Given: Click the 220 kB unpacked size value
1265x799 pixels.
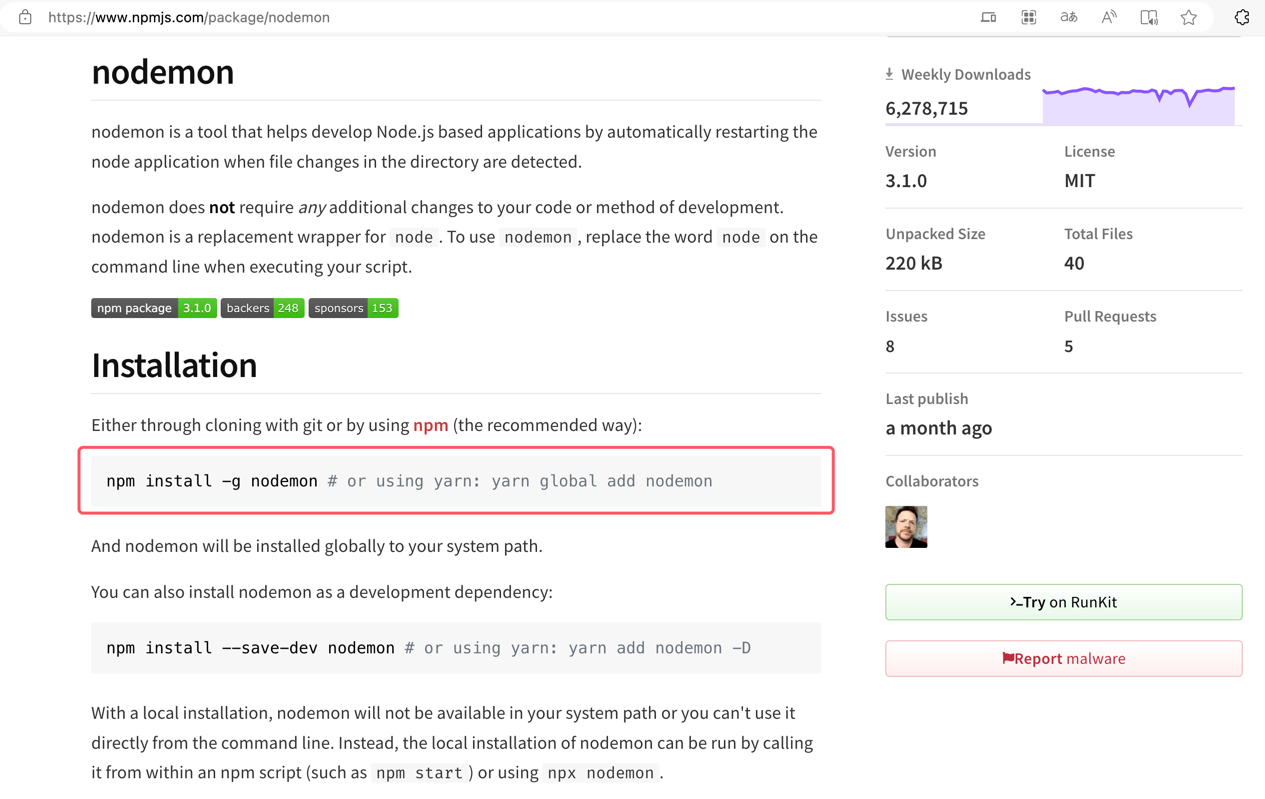Looking at the screenshot, I should coord(914,263).
